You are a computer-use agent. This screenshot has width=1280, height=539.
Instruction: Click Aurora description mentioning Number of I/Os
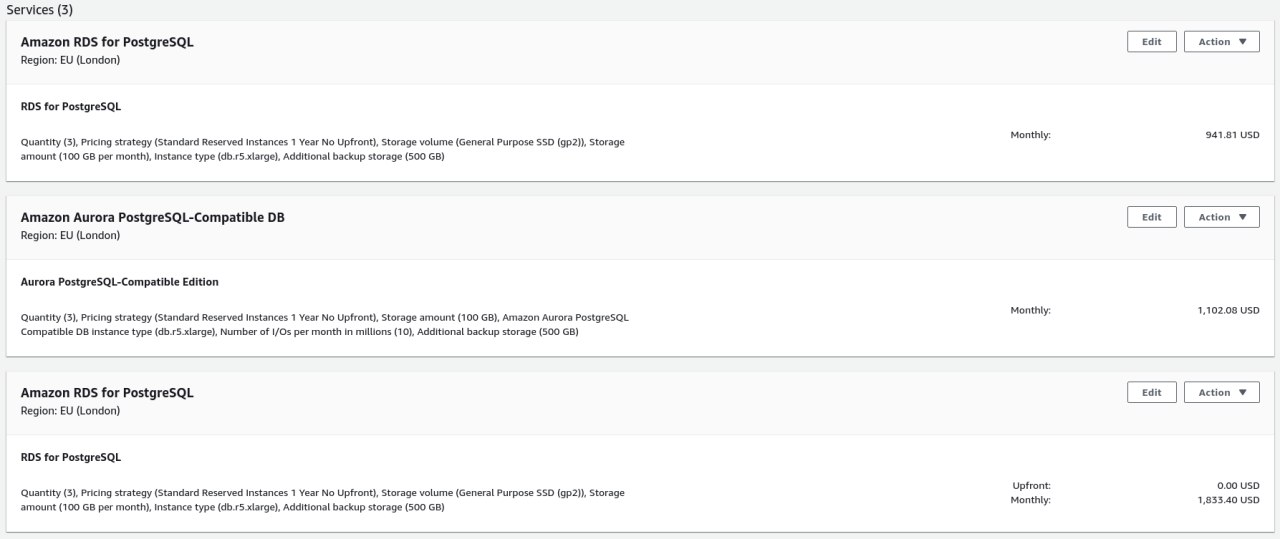(x=325, y=324)
